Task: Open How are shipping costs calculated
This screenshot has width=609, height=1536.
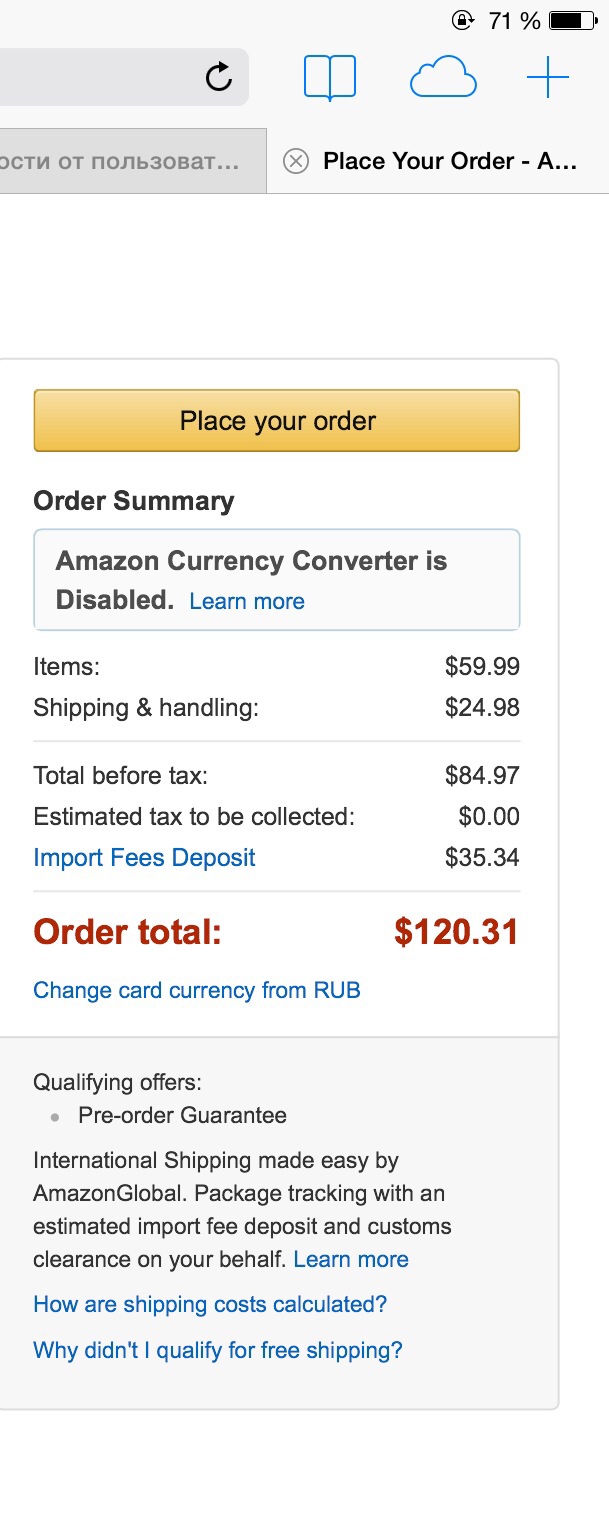Action: point(210,1304)
